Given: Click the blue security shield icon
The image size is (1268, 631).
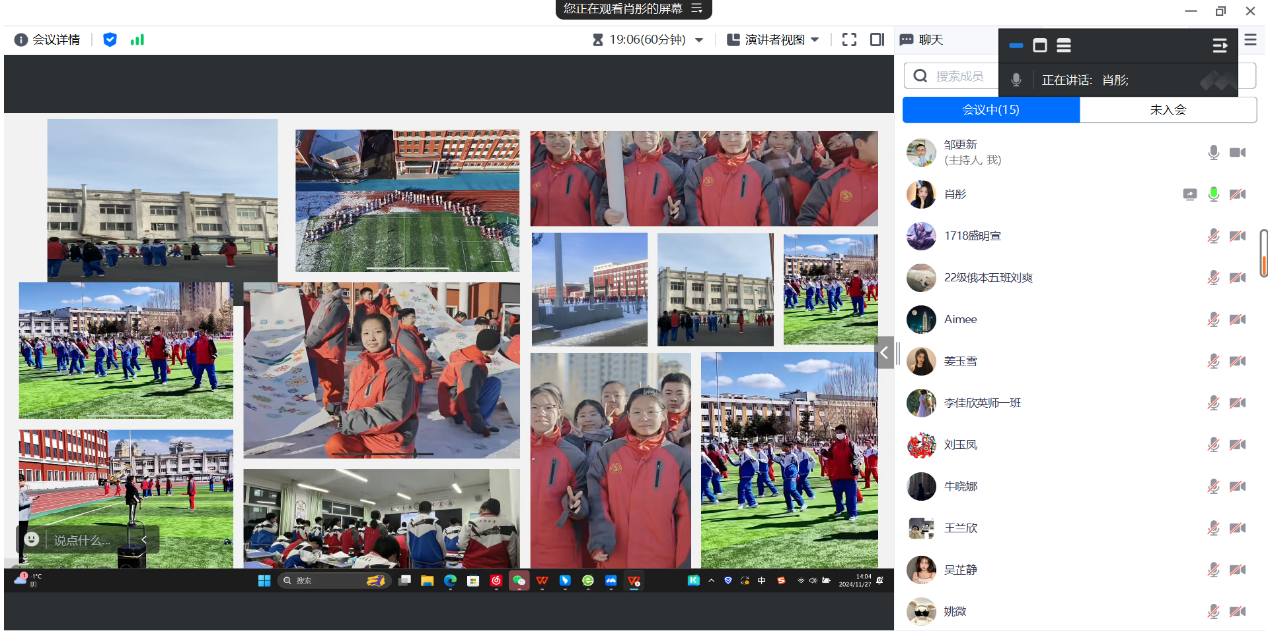Looking at the screenshot, I should point(110,40).
